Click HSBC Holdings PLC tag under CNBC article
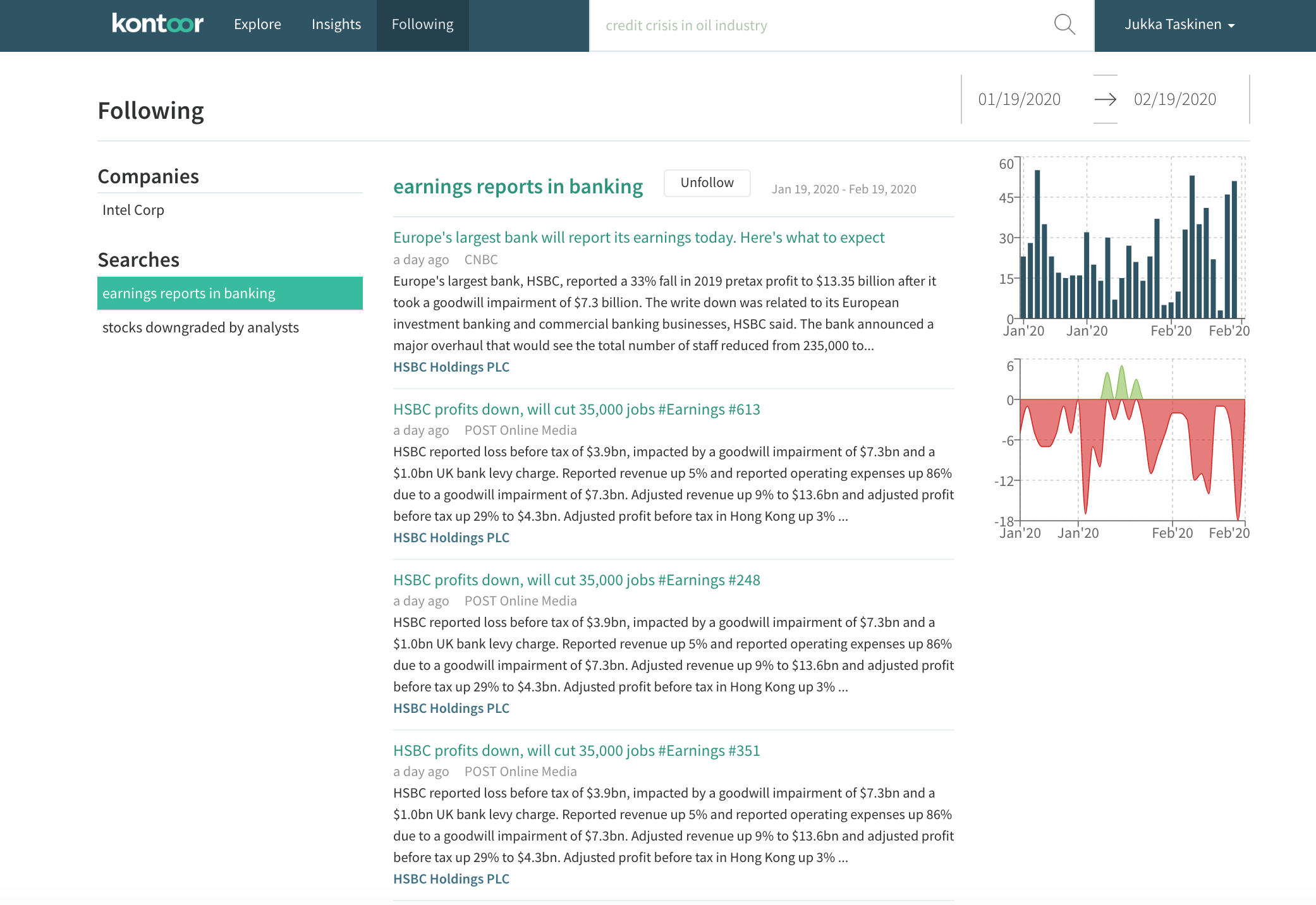Screen dimensions: 1316x905 (x=451, y=367)
